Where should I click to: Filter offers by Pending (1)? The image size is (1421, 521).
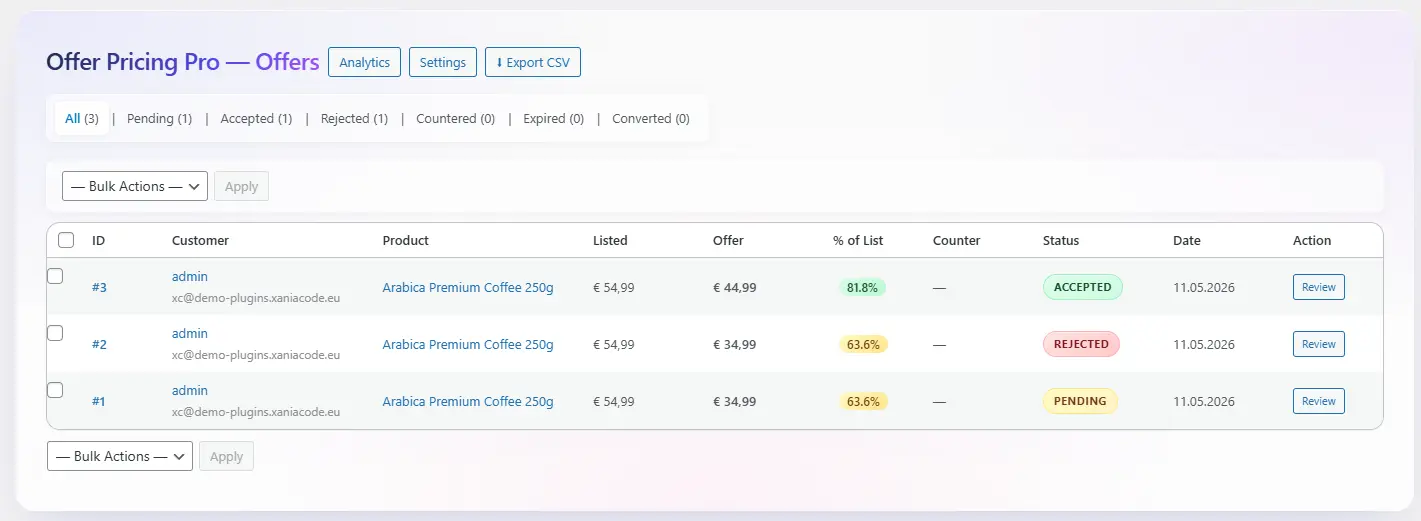(x=159, y=118)
